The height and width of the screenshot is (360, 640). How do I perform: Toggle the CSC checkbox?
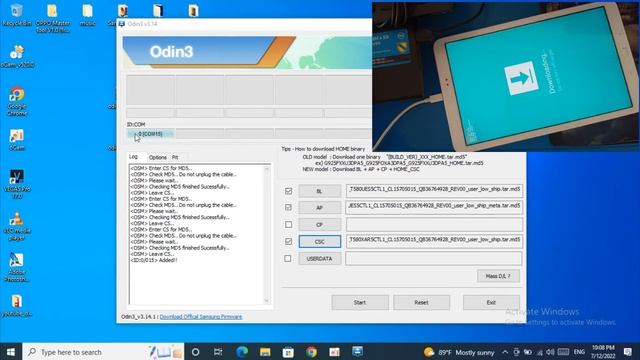(x=289, y=242)
